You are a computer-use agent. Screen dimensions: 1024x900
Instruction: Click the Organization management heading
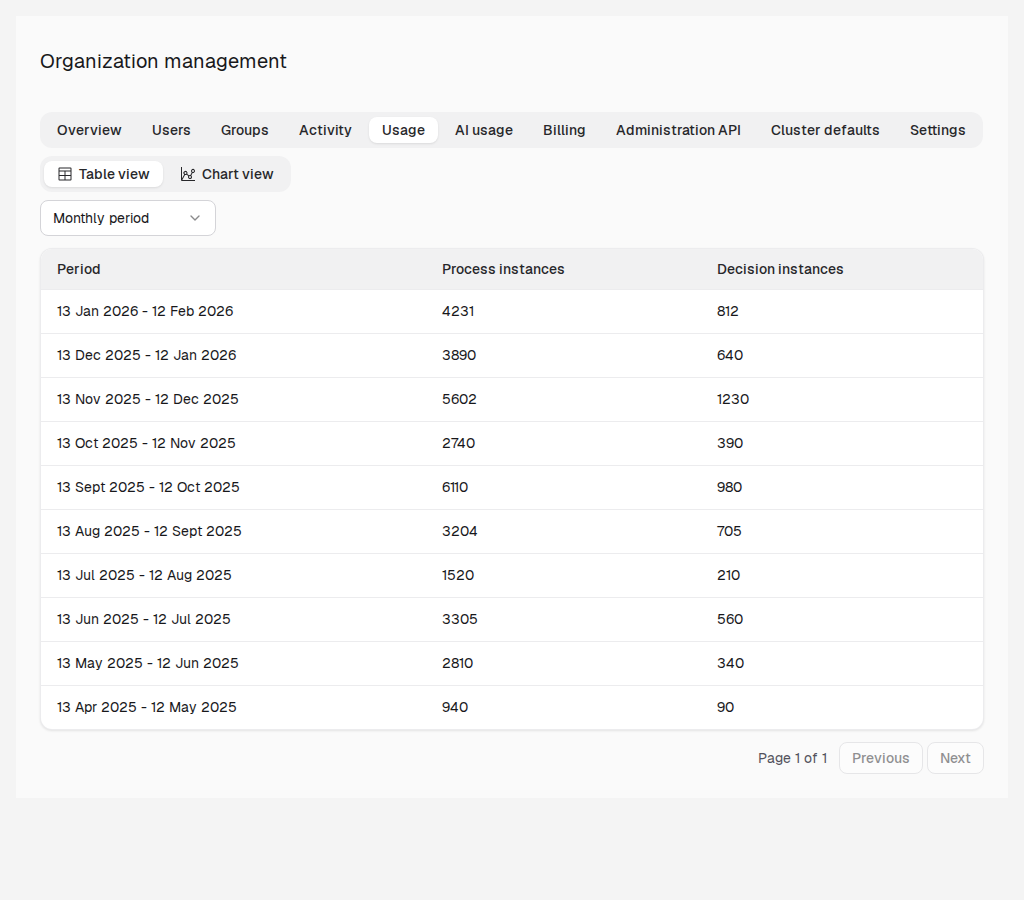tap(163, 61)
